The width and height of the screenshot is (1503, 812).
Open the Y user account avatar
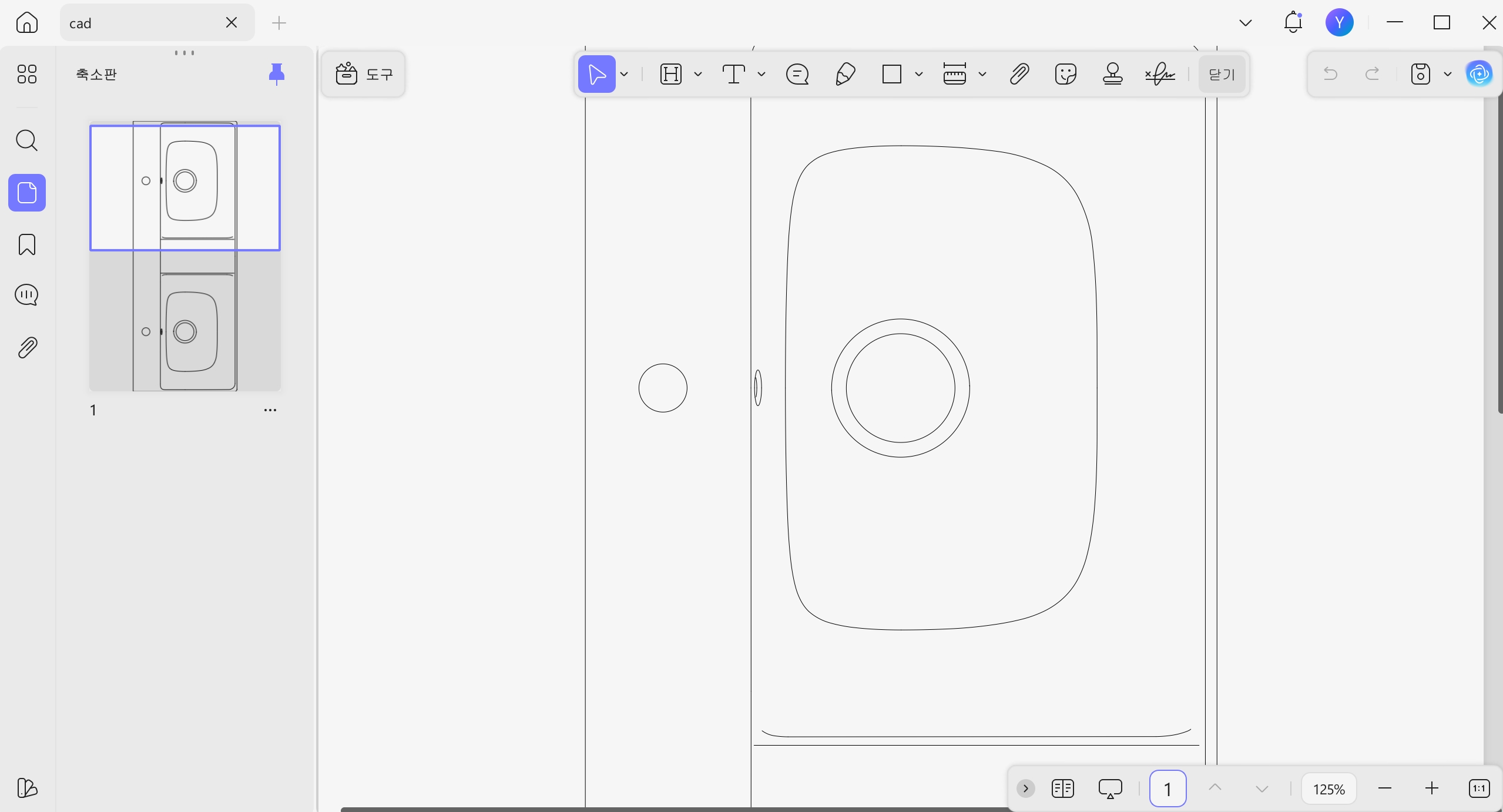1340,23
